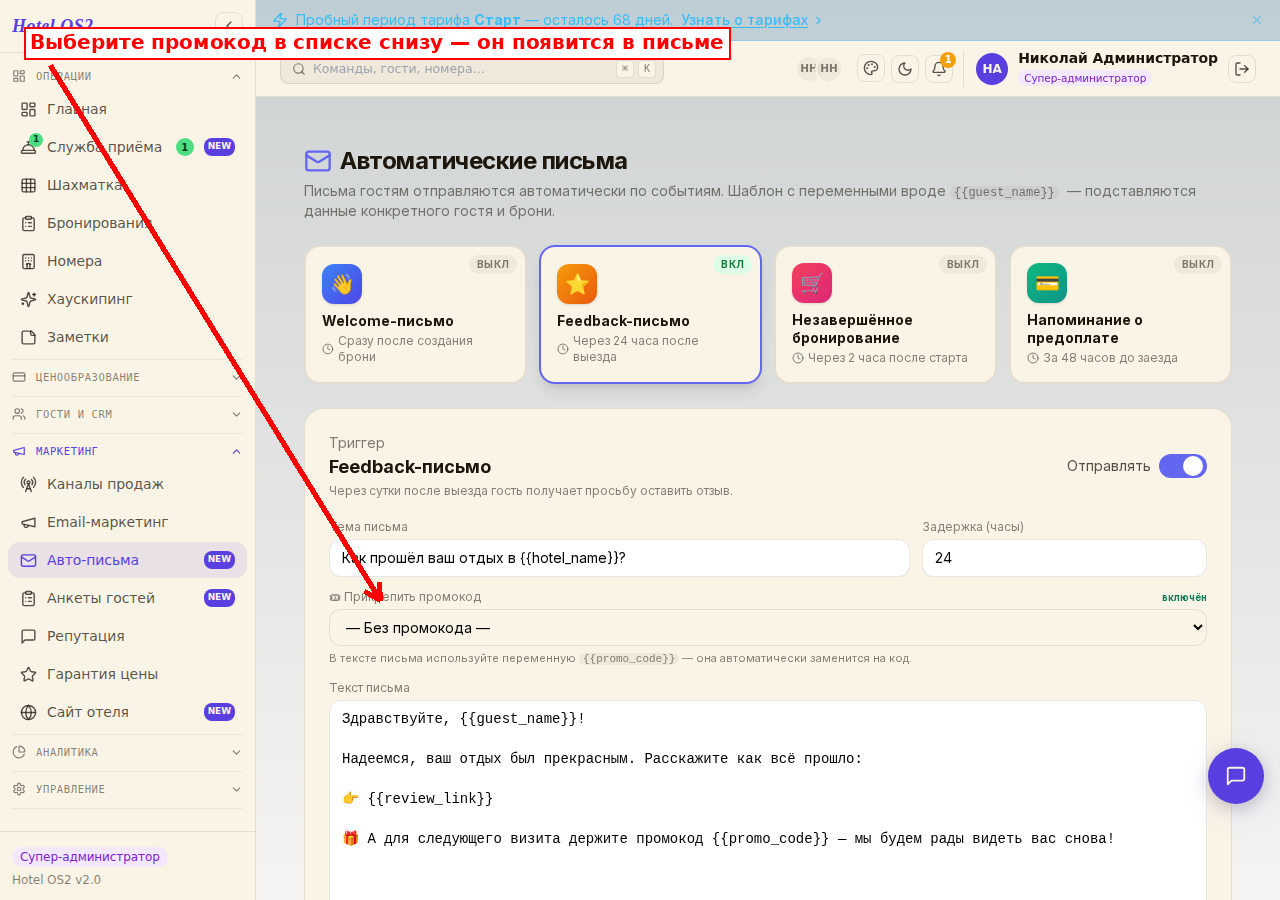The image size is (1280, 900).
Task: Follow the Узнать о тарифах link
Action: coord(745,20)
